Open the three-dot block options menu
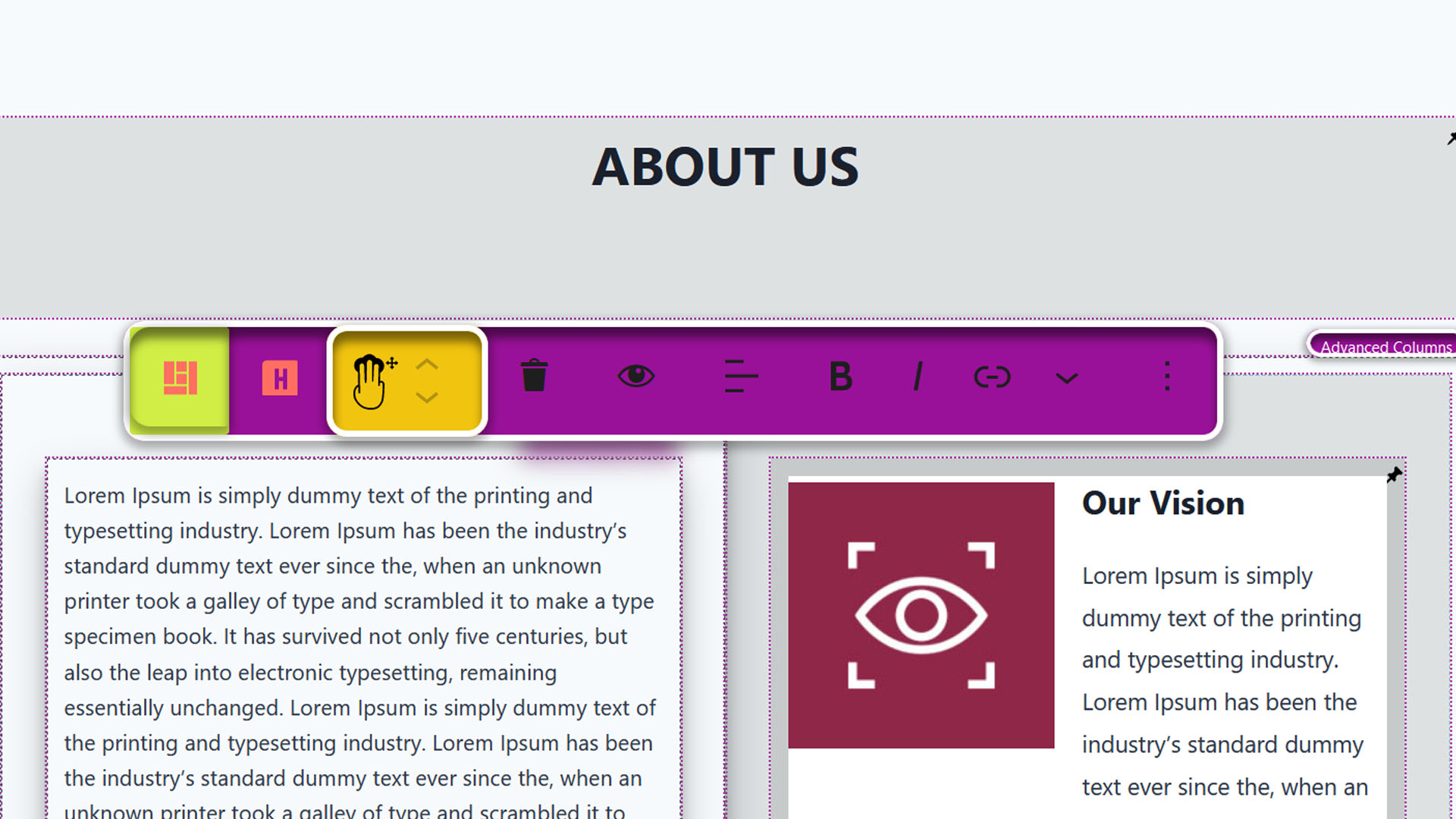 pyautogui.click(x=1167, y=376)
